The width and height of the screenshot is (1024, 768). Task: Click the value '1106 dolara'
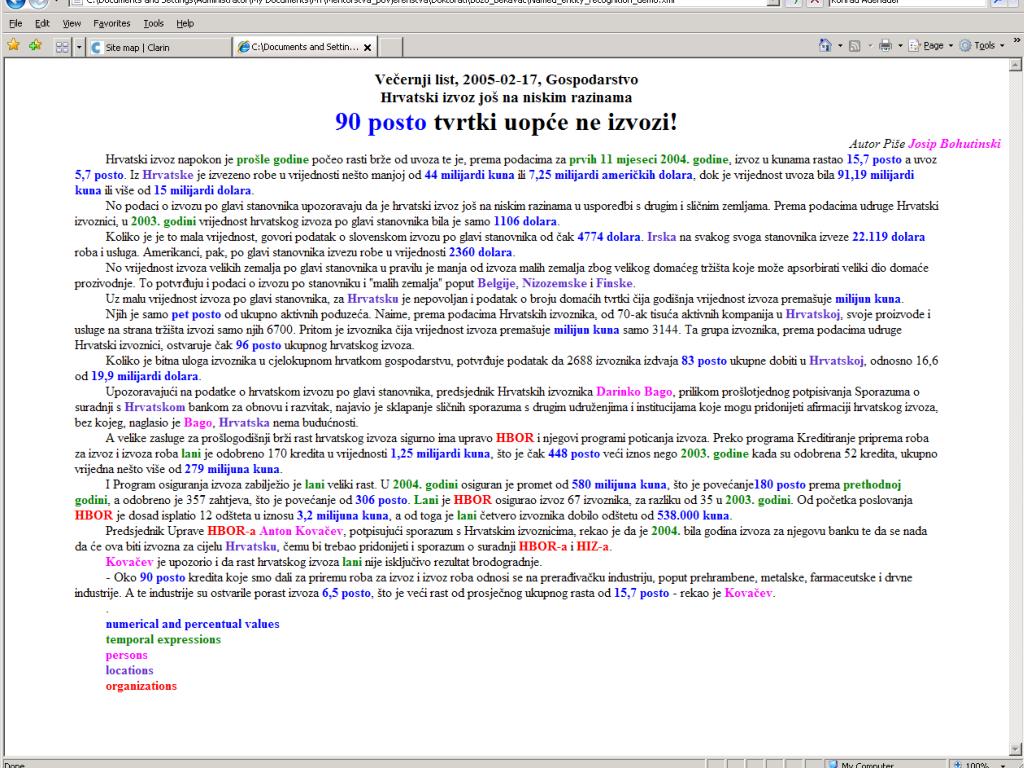tap(525, 221)
